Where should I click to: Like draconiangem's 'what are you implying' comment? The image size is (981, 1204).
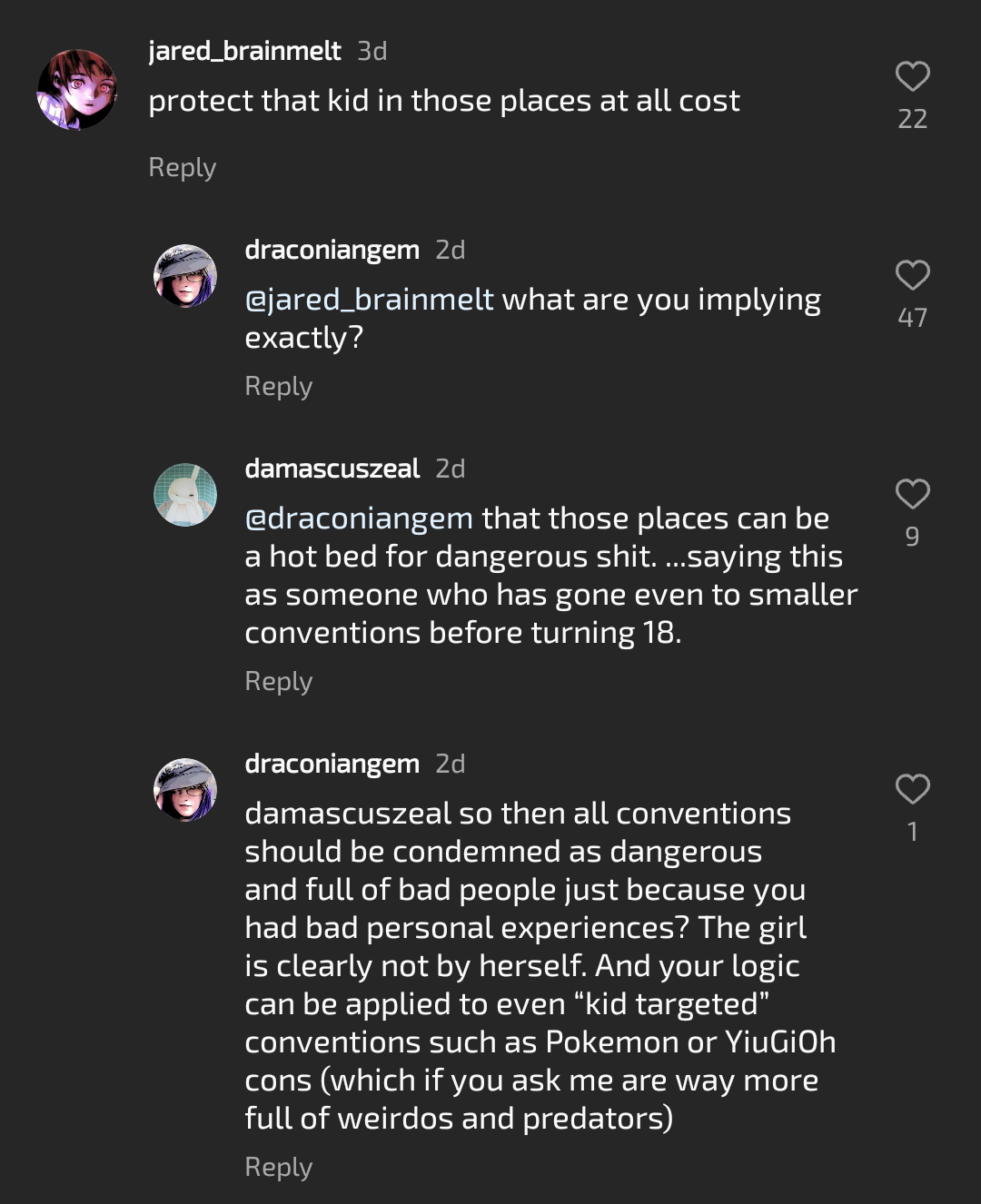coord(912,275)
